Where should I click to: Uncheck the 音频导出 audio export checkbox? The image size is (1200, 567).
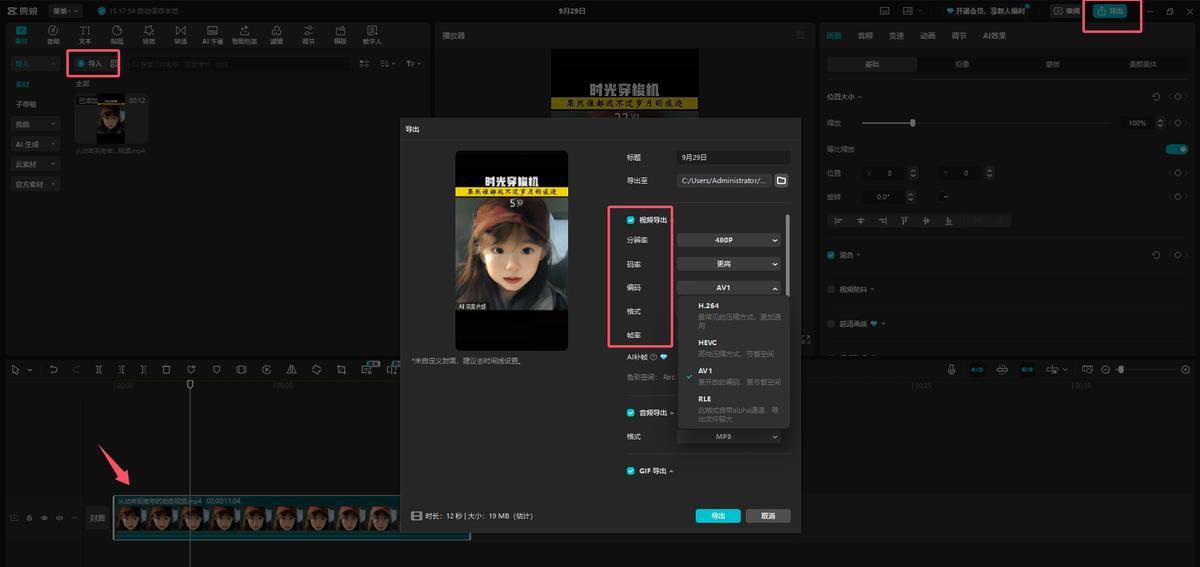pos(631,412)
